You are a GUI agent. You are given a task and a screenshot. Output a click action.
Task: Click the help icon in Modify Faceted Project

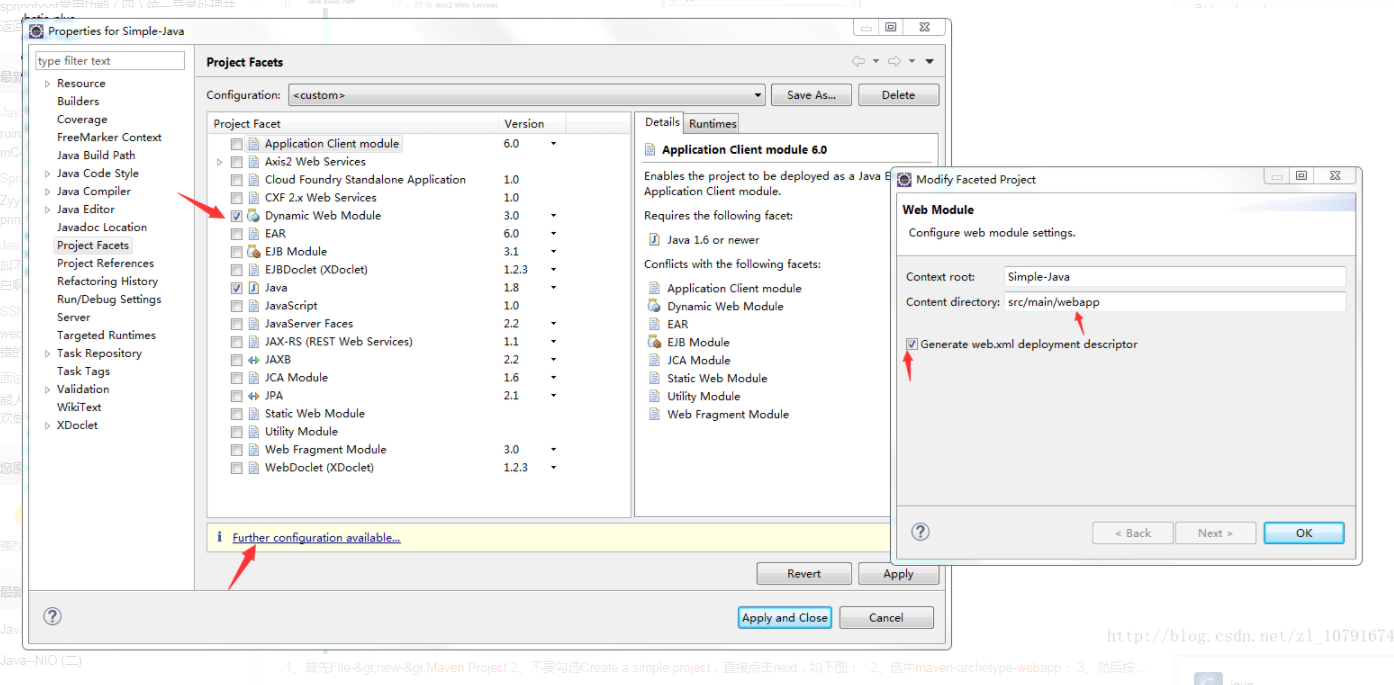[919, 532]
